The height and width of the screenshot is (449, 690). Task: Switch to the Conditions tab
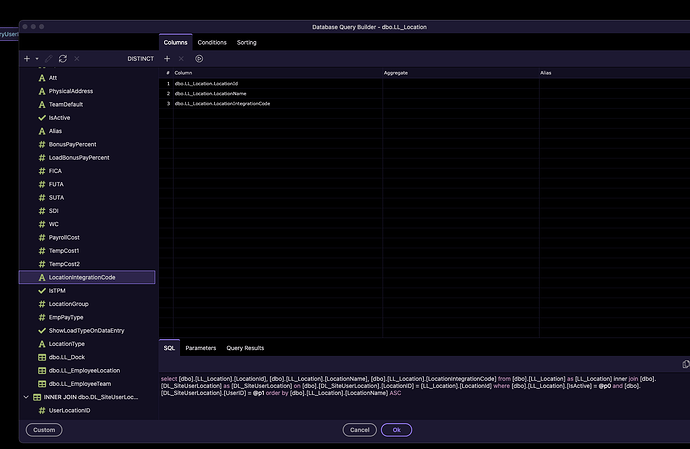[212, 42]
